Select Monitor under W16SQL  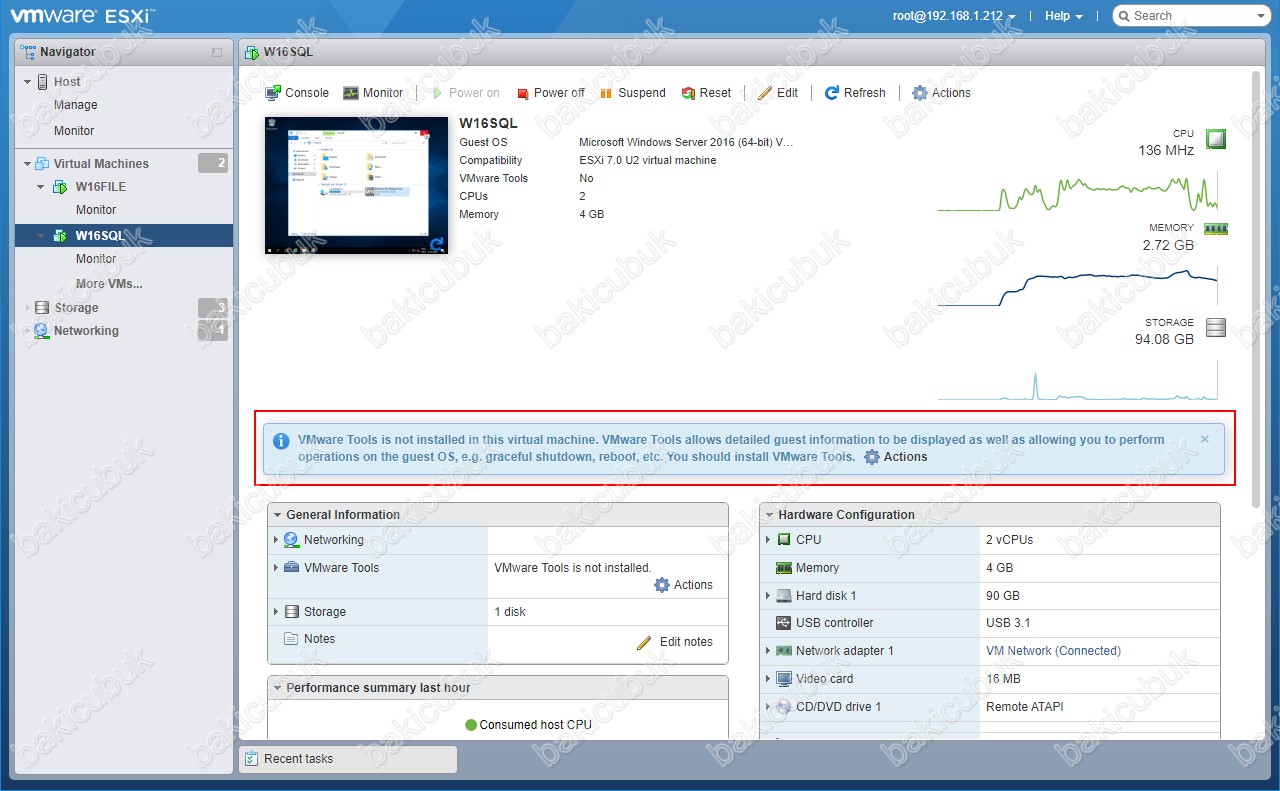[96, 259]
